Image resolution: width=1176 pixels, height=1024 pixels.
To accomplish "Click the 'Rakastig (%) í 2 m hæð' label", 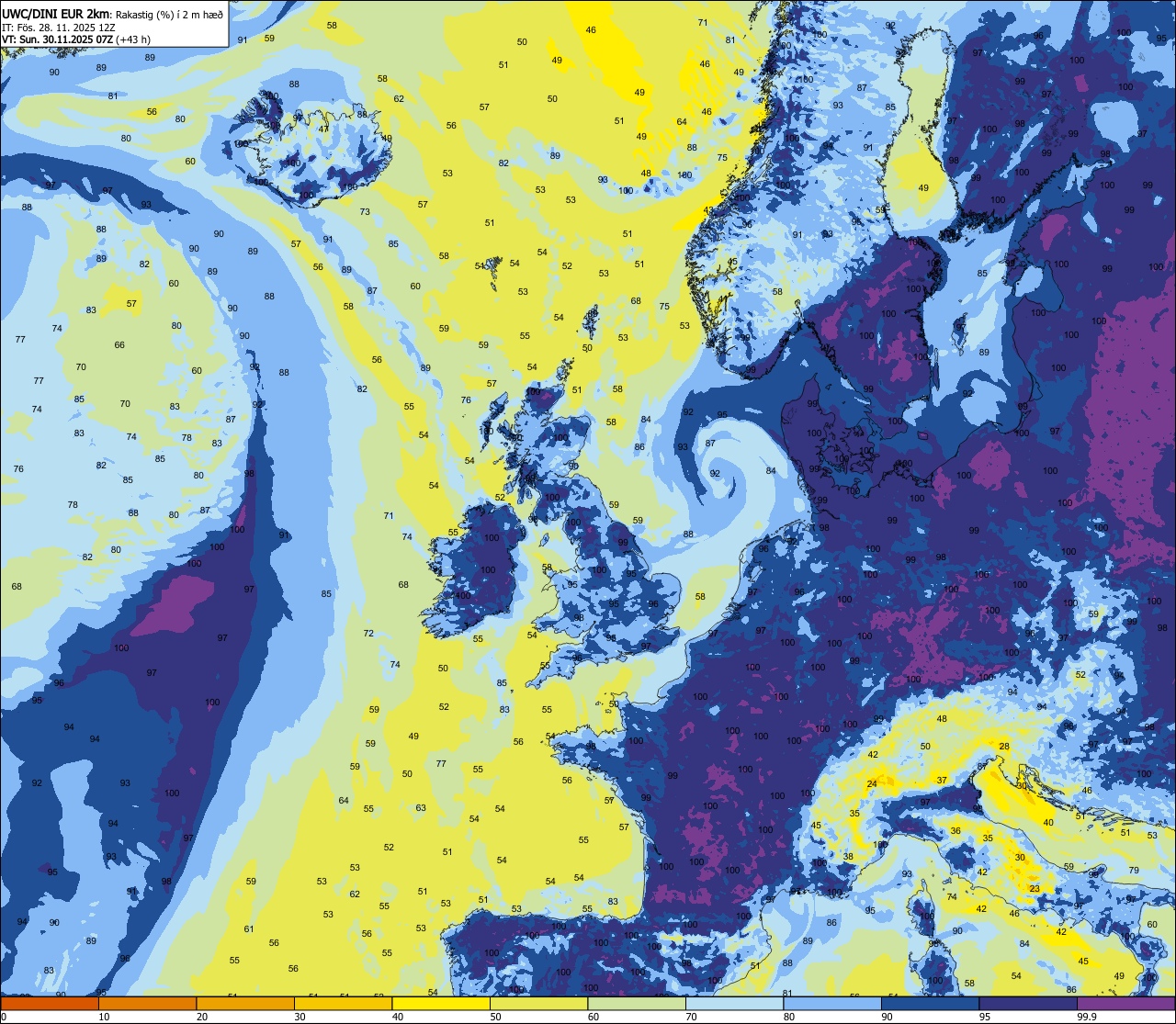I will pos(168,14).
